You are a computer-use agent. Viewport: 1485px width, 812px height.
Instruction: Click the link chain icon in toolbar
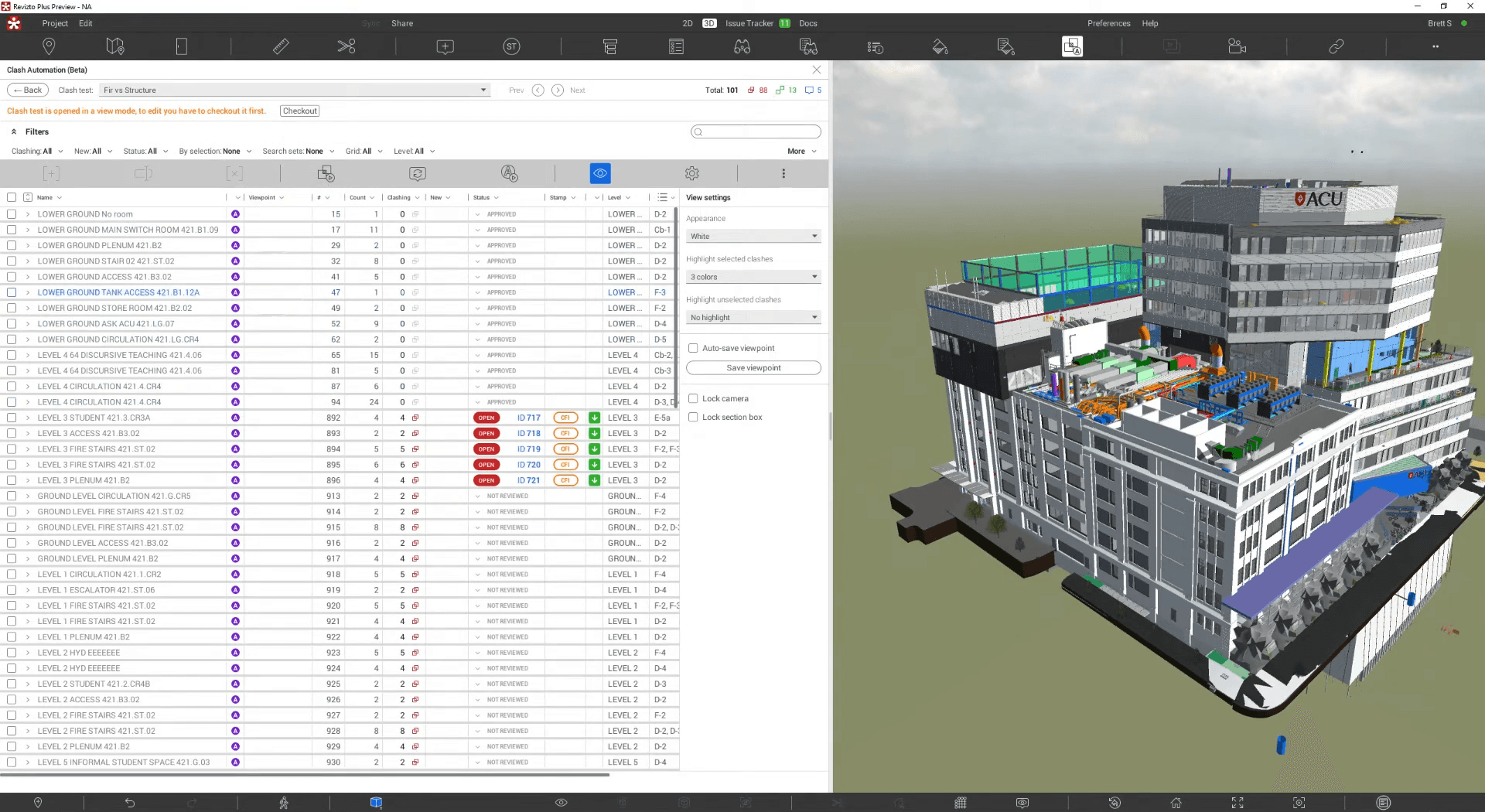point(1336,46)
